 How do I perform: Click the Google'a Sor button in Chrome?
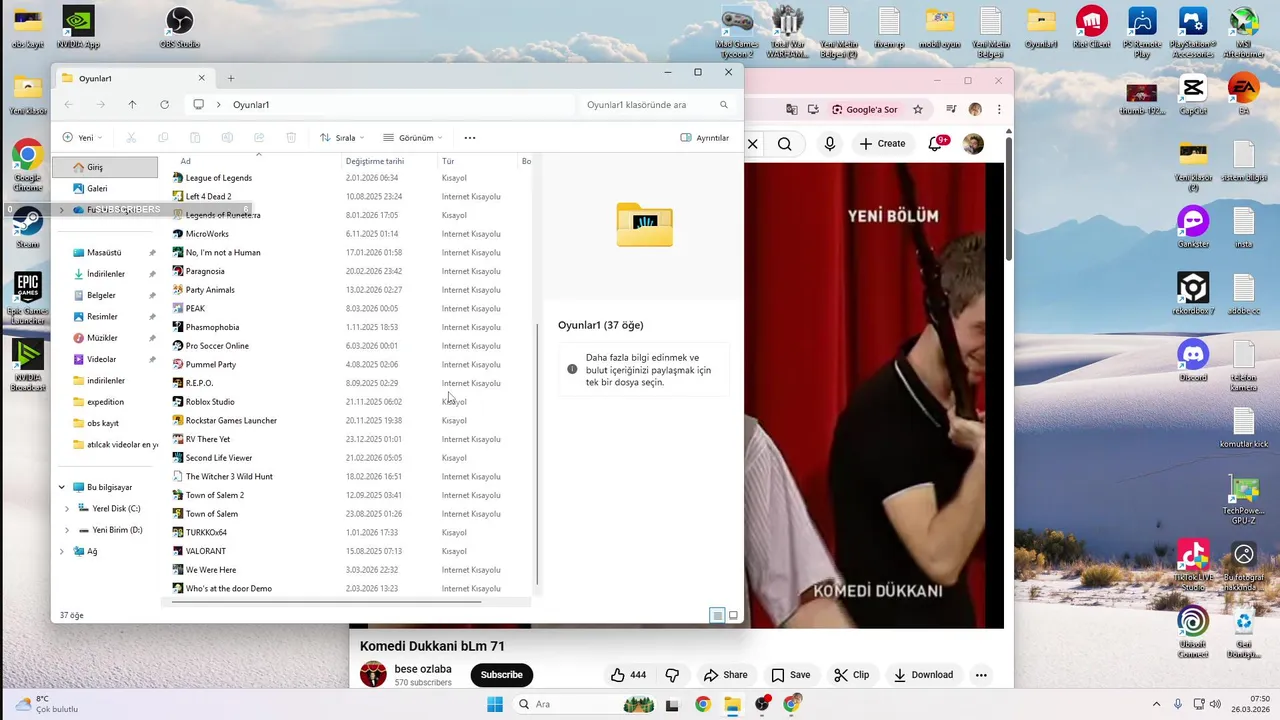(x=864, y=109)
